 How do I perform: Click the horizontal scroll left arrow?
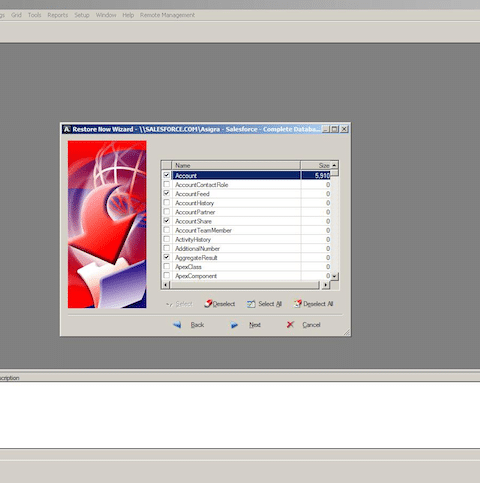pyautogui.click(x=165, y=285)
